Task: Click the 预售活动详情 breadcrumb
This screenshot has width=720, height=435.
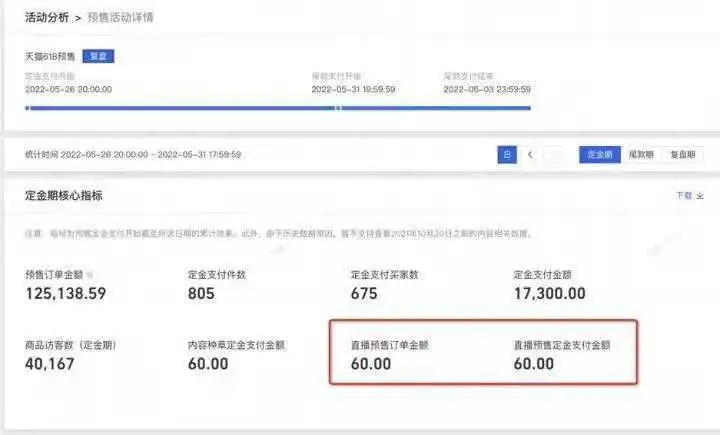Action: coord(120,17)
